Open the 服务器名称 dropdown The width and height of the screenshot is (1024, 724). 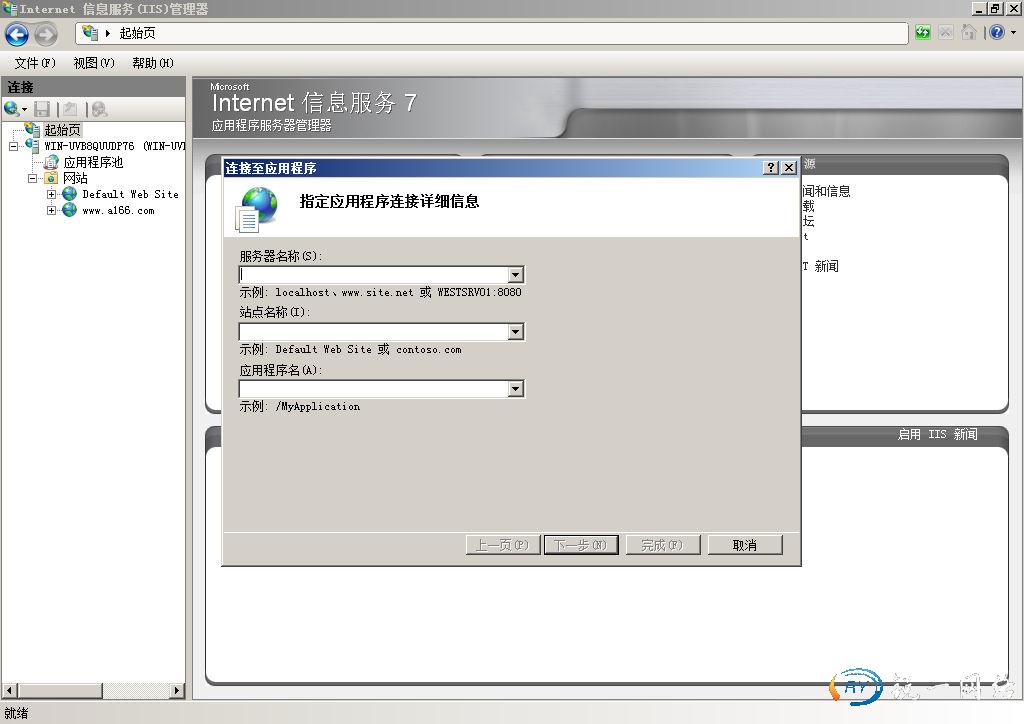[514, 274]
